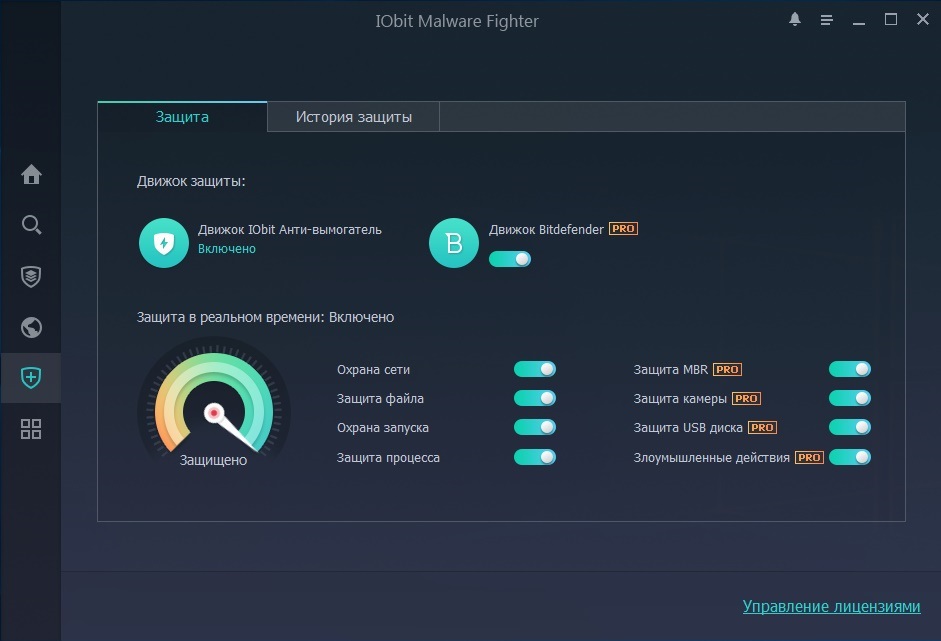Viewport: 941px width, 641px height.
Task: Turn off Защита файла switch
Action: tap(534, 398)
